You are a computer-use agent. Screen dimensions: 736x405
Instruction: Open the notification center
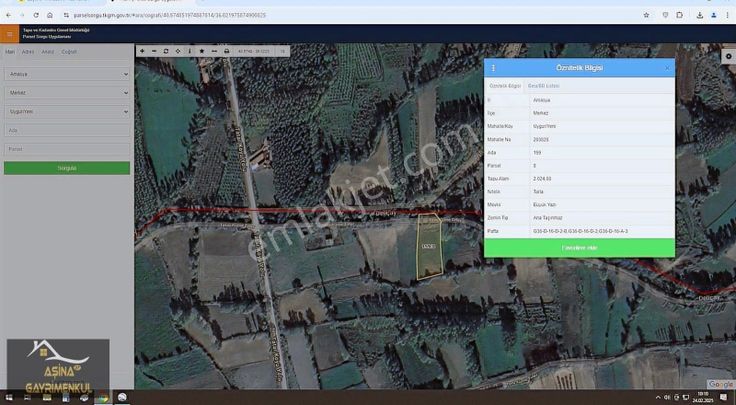click(x=723, y=398)
